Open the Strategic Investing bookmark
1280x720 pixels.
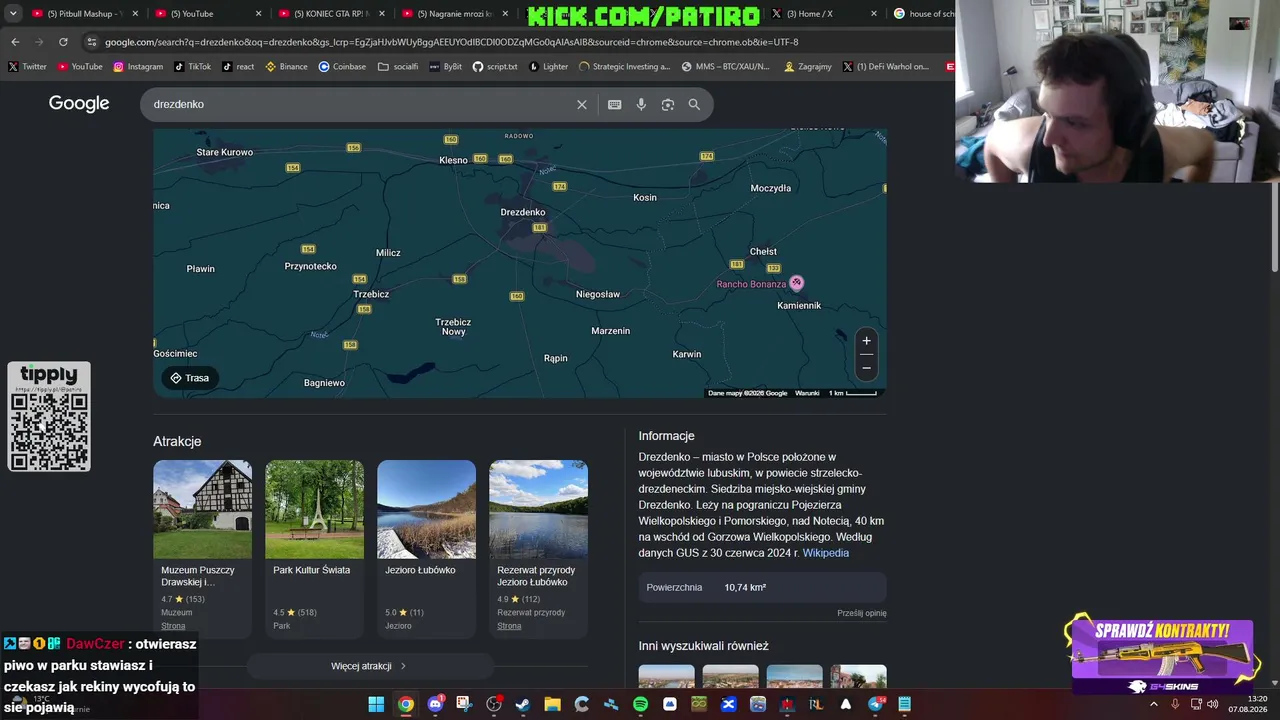(625, 67)
